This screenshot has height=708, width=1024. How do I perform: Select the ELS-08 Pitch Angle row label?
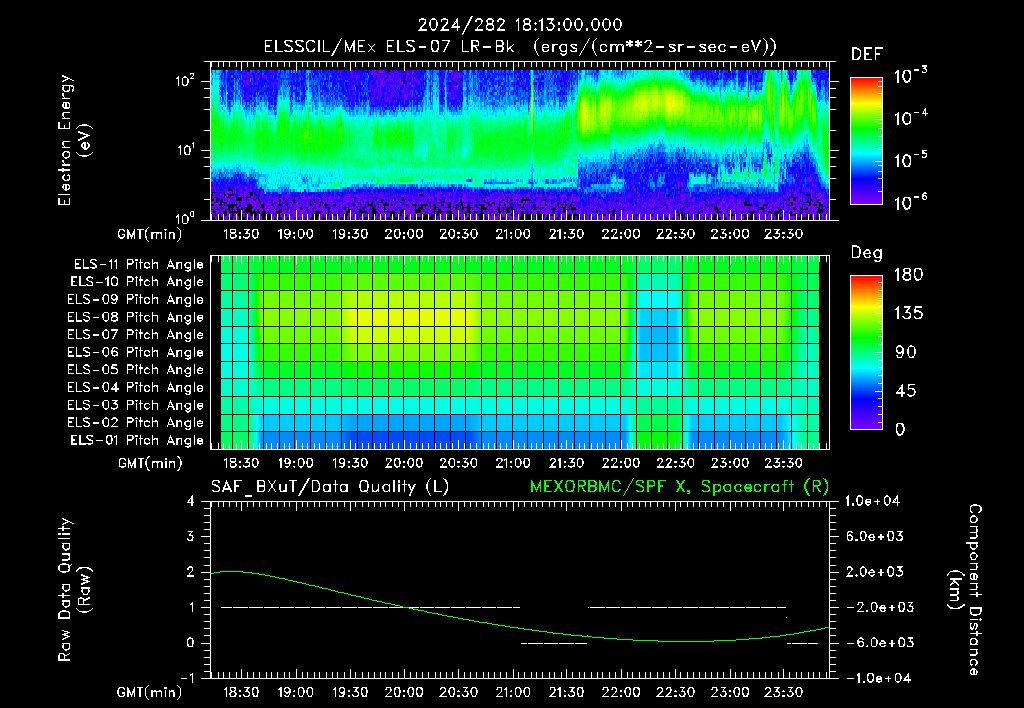point(136,317)
